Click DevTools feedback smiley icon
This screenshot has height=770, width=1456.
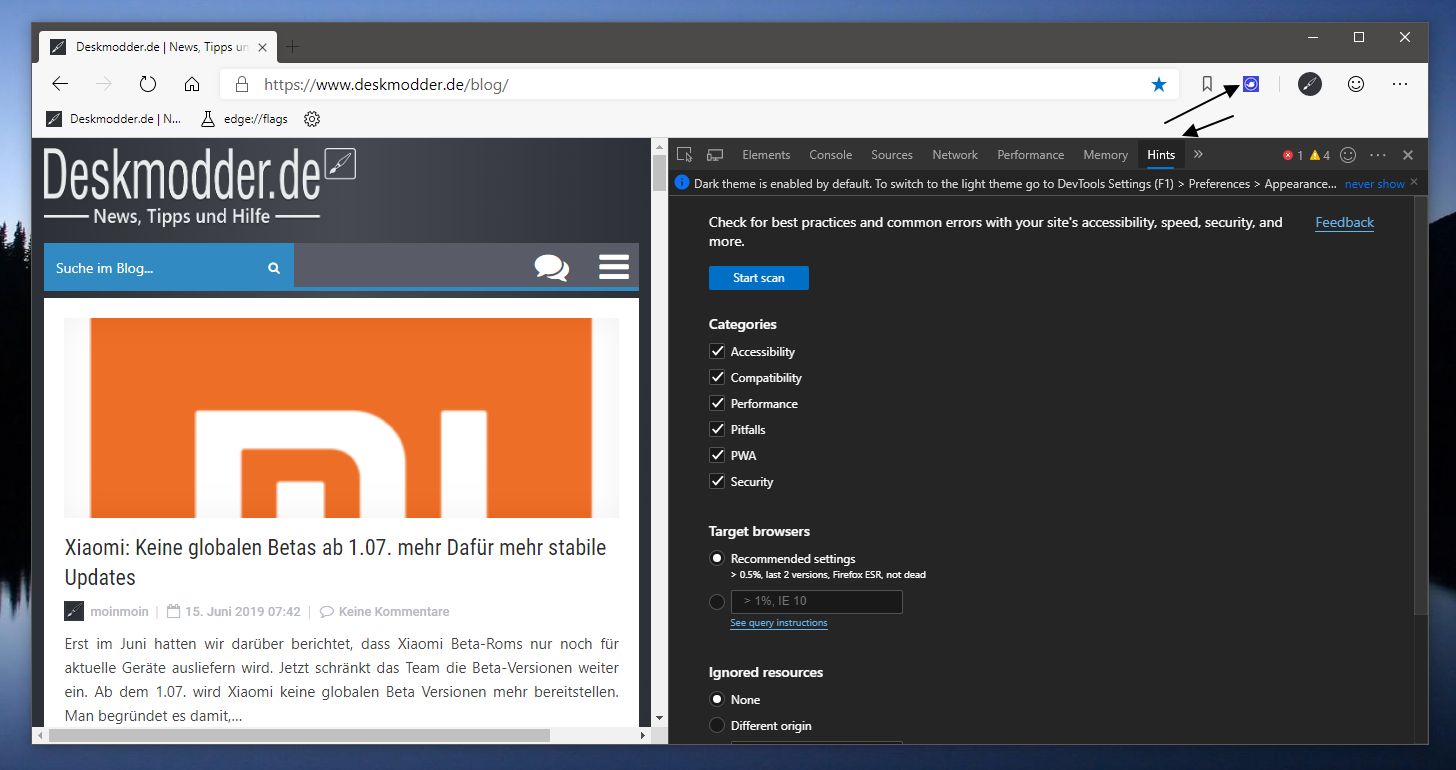tap(1348, 155)
